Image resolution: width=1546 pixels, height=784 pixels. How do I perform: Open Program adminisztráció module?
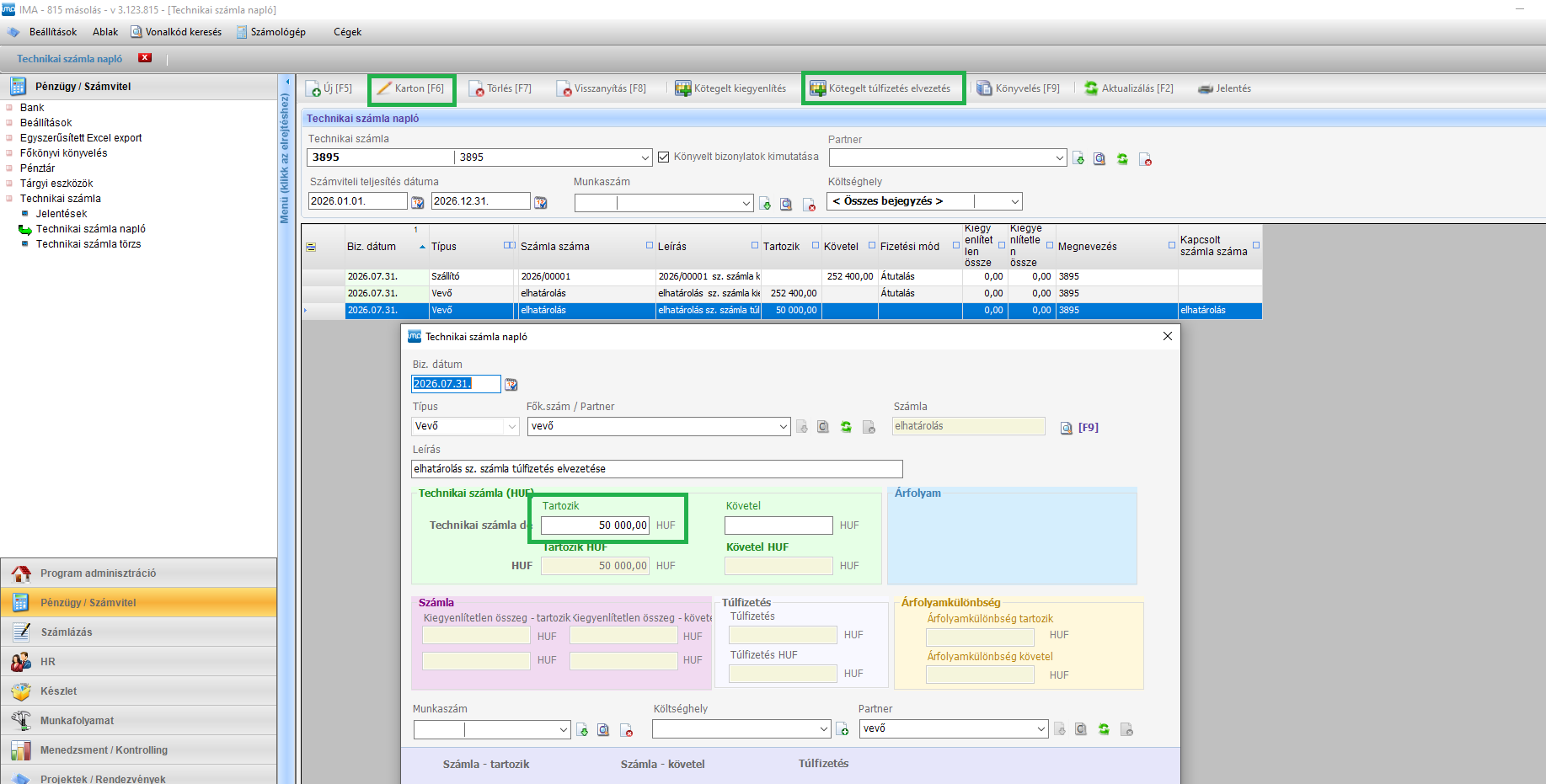point(138,573)
